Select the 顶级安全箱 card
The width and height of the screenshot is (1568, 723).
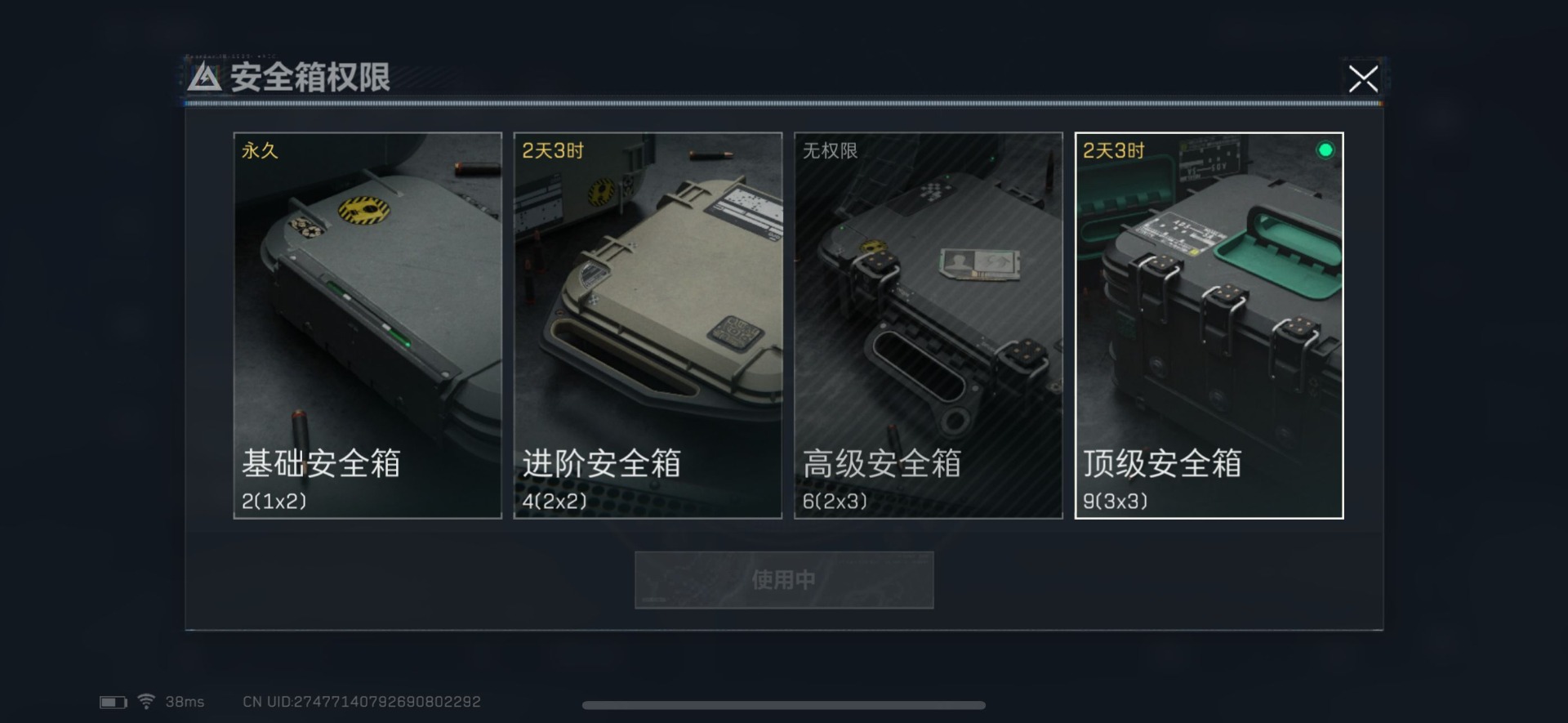(1209, 325)
